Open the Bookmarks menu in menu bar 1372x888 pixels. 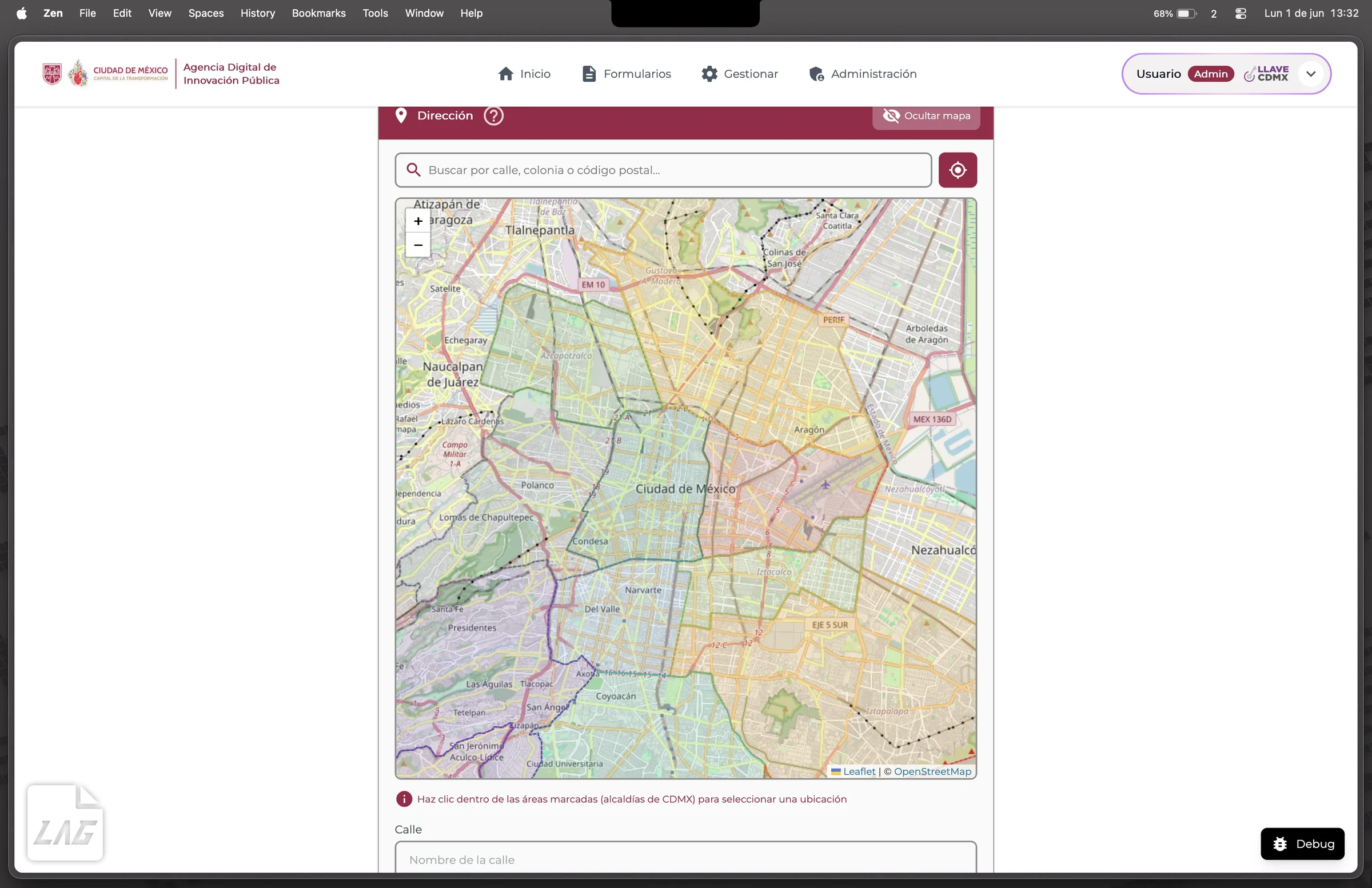[319, 13]
